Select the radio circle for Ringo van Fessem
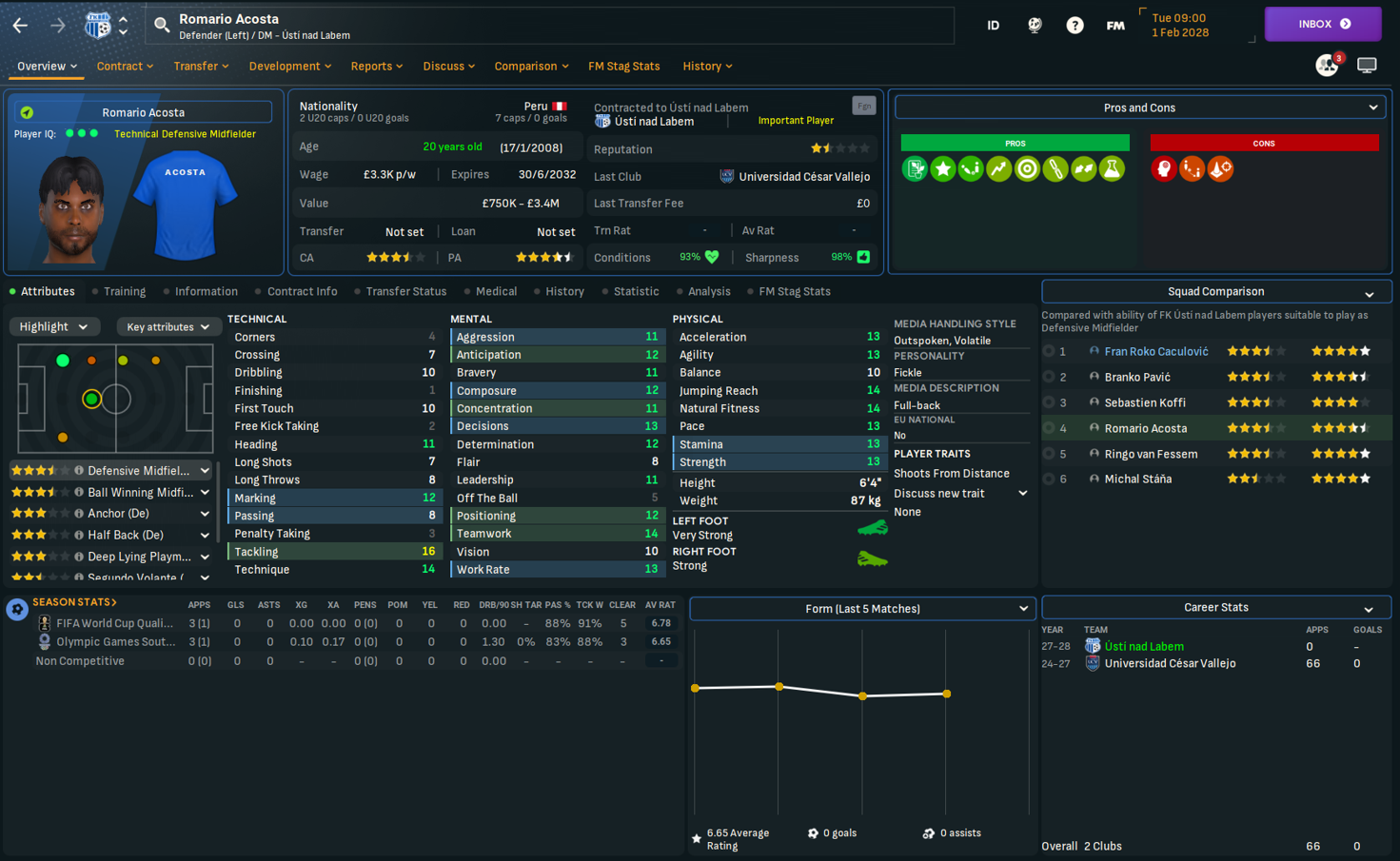Viewport: 1400px width, 861px height. [1049, 454]
